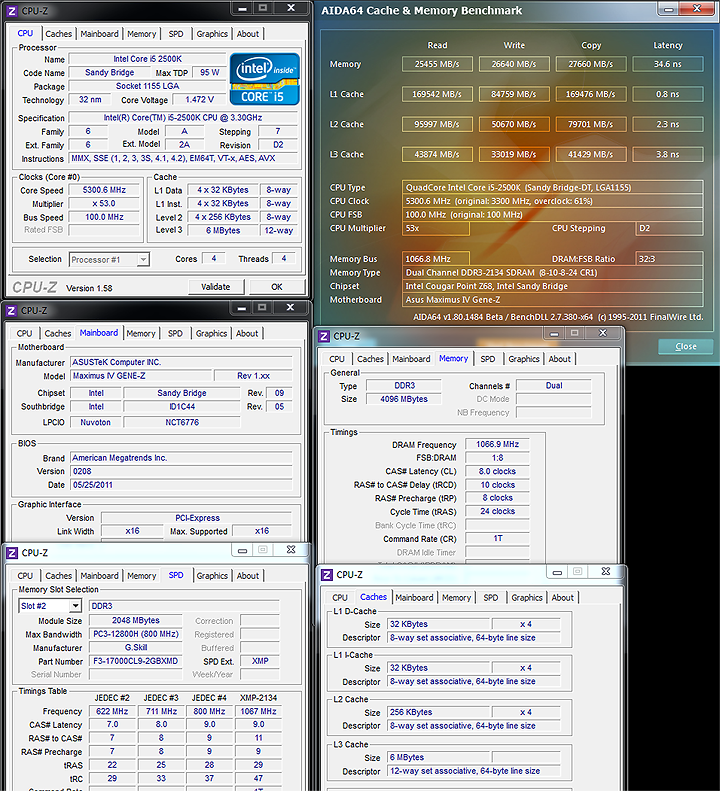
Task: Click the Command Rate 1T value
Action: [497, 538]
